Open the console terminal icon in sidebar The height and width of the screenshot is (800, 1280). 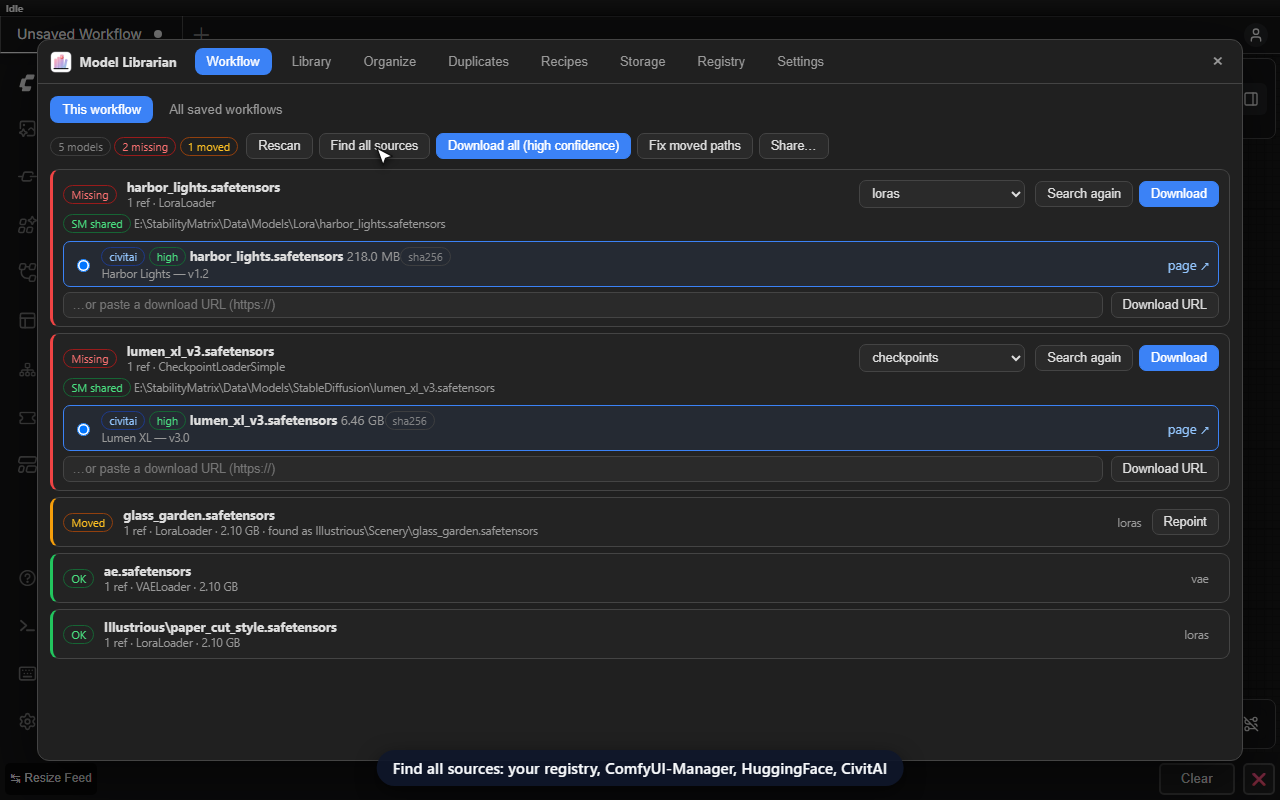pyautogui.click(x=28, y=625)
